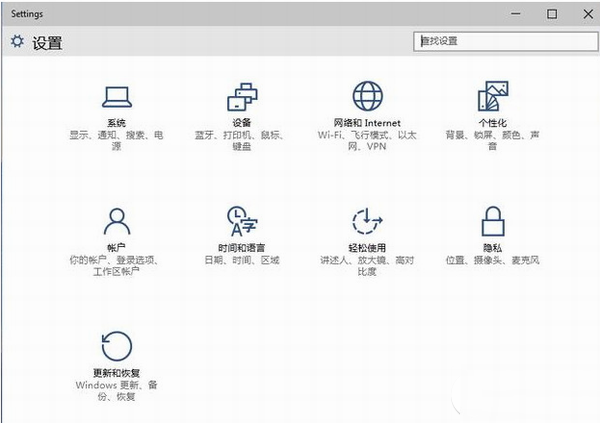600x423 pixels.
Task: Click the 个性化 label
Action: click(492, 123)
